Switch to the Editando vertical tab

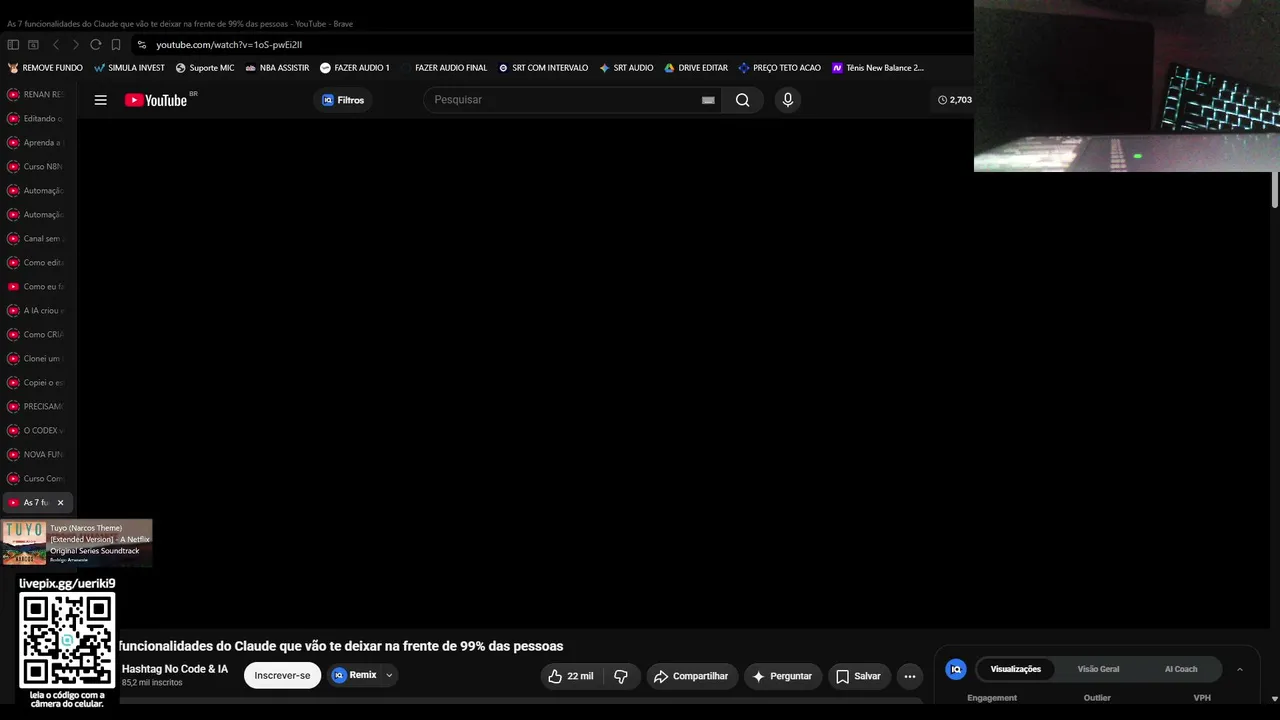click(38, 118)
